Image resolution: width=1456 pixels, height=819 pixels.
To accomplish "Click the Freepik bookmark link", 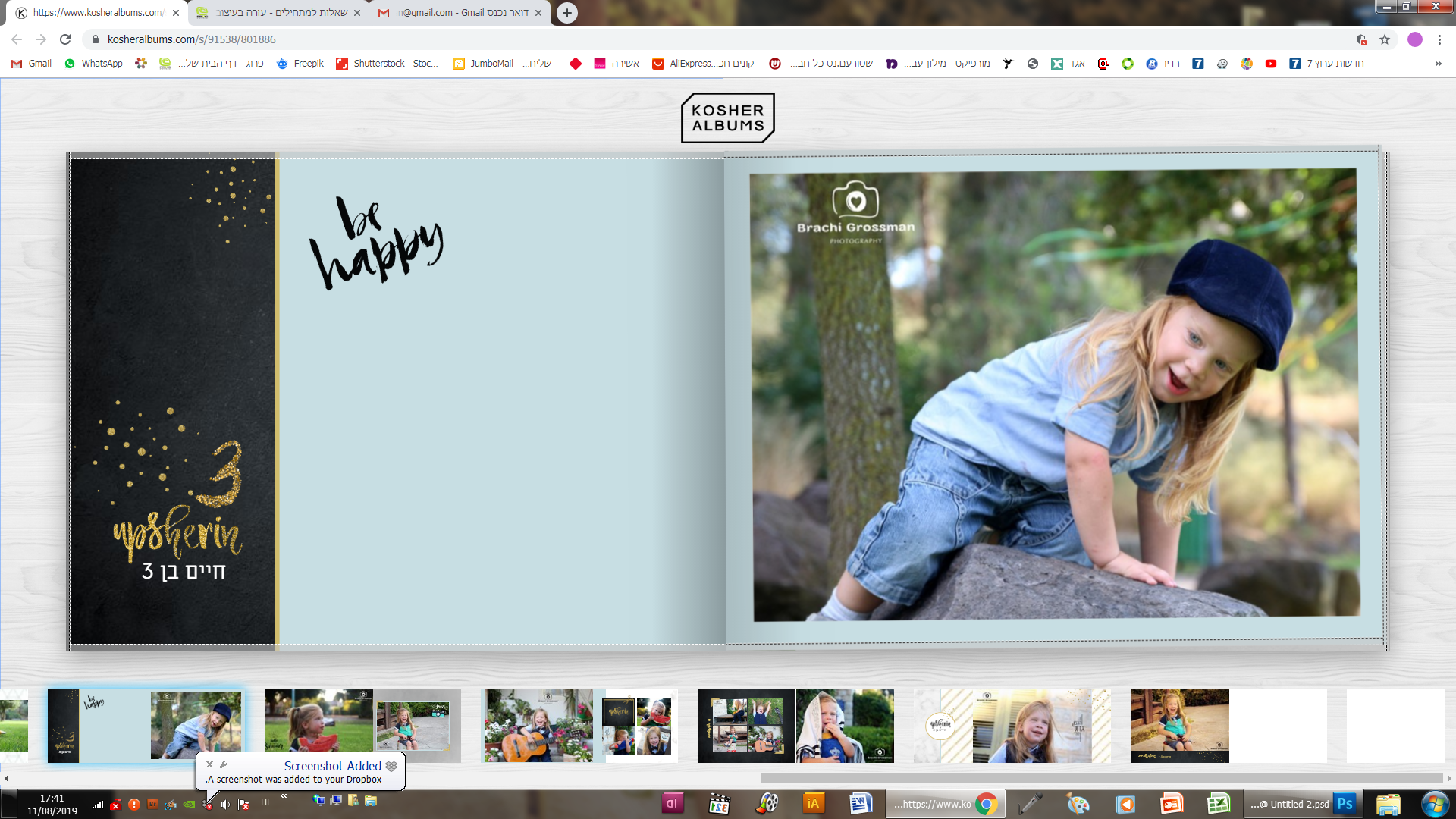I will [x=300, y=64].
